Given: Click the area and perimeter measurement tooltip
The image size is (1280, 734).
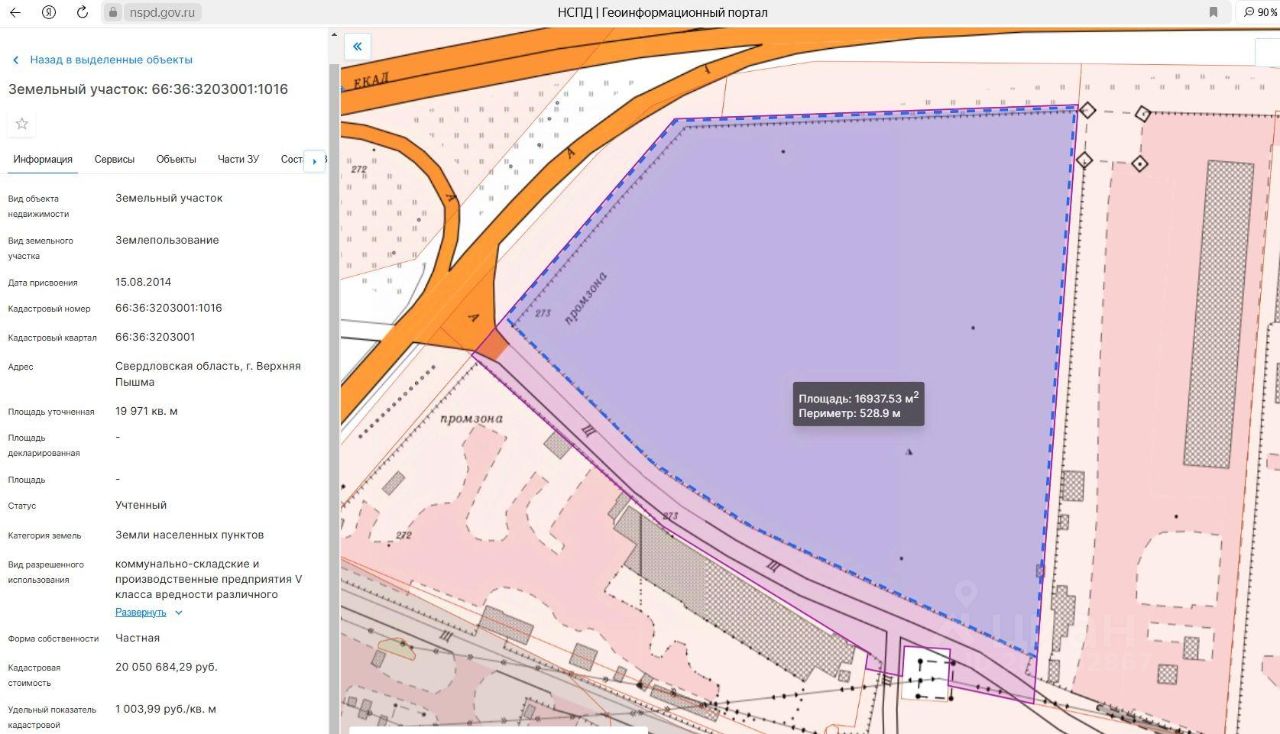Looking at the screenshot, I should 858,405.
